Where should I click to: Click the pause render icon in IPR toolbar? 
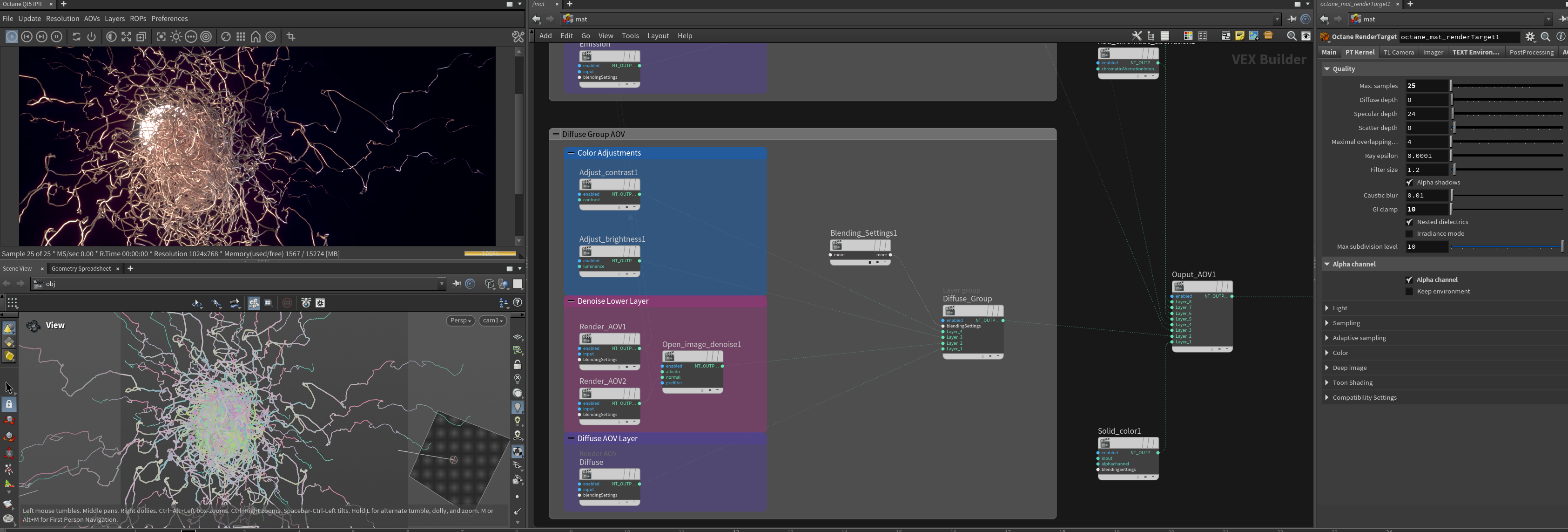point(57,36)
